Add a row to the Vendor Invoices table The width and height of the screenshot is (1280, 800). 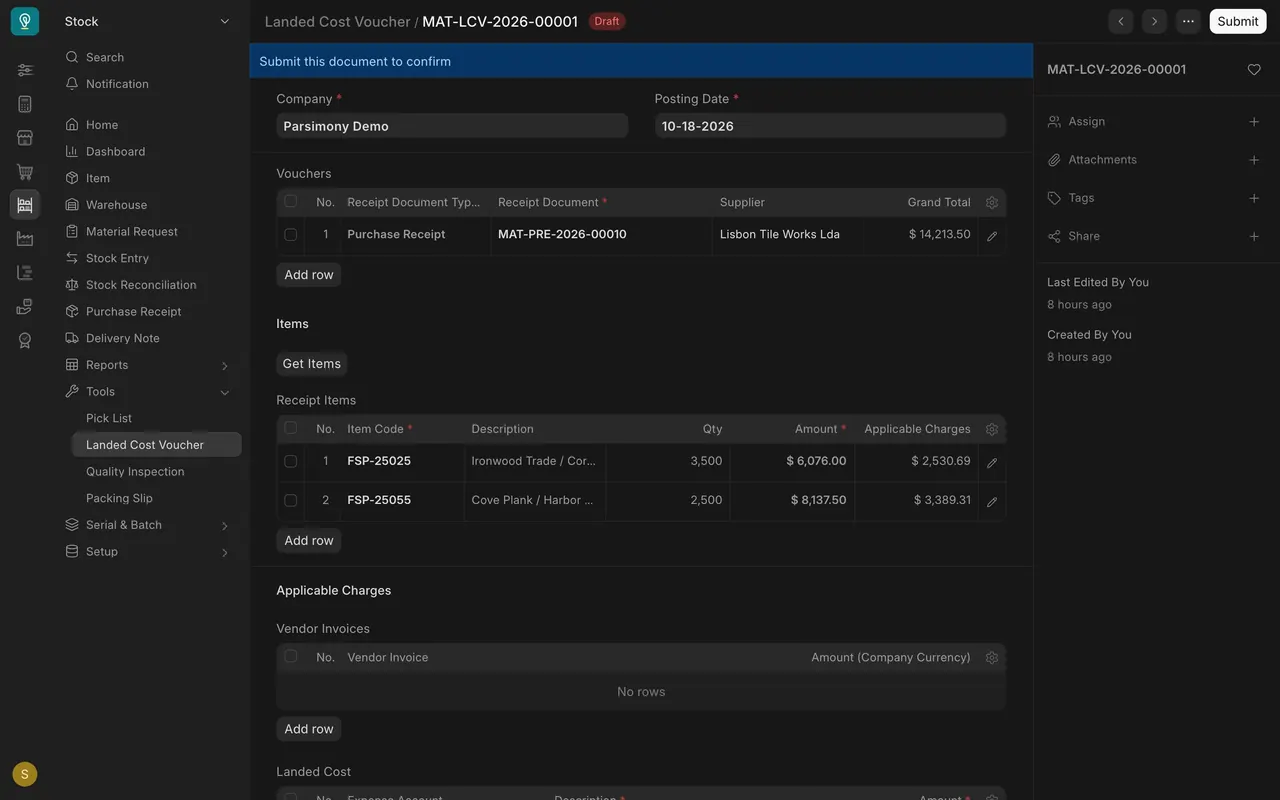click(309, 729)
